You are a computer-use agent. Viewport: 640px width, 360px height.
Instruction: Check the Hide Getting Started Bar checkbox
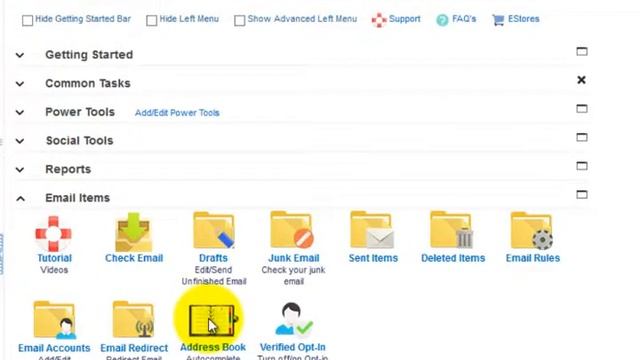(x=27, y=20)
